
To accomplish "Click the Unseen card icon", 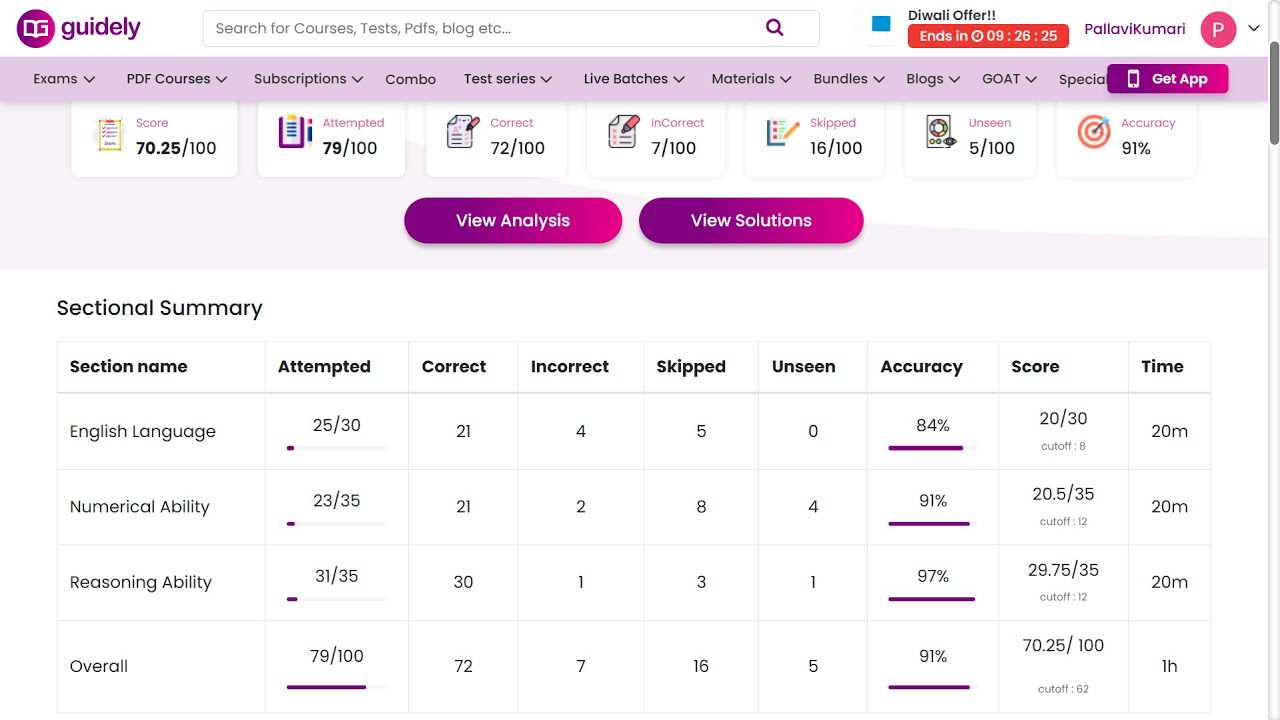I will pos(941,132).
